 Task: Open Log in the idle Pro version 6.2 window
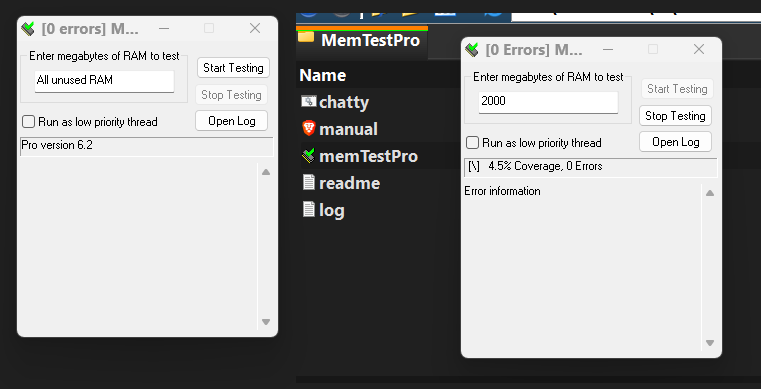click(x=232, y=121)
